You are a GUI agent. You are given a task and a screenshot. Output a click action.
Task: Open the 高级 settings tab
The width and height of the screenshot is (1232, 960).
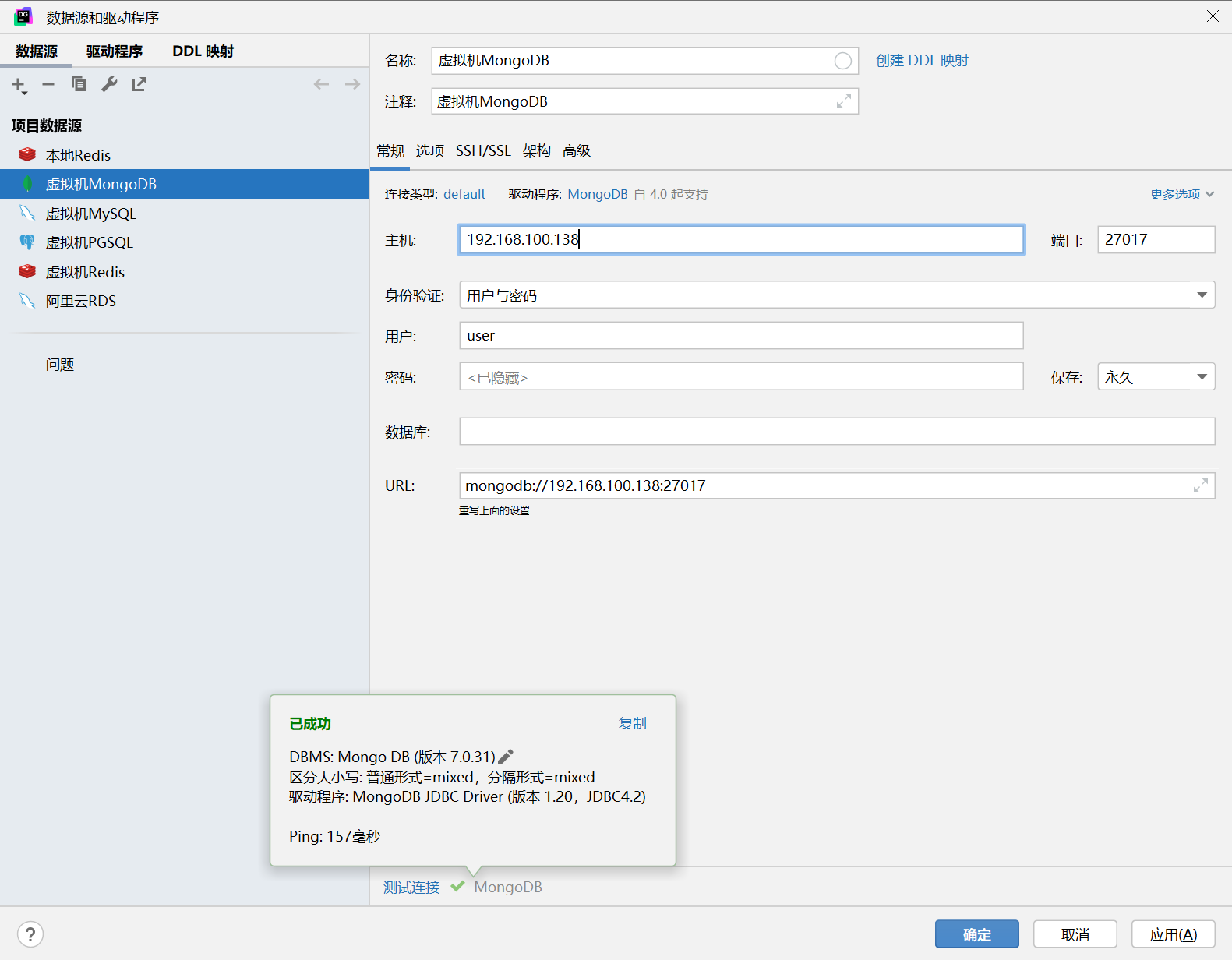coord(577,151)
